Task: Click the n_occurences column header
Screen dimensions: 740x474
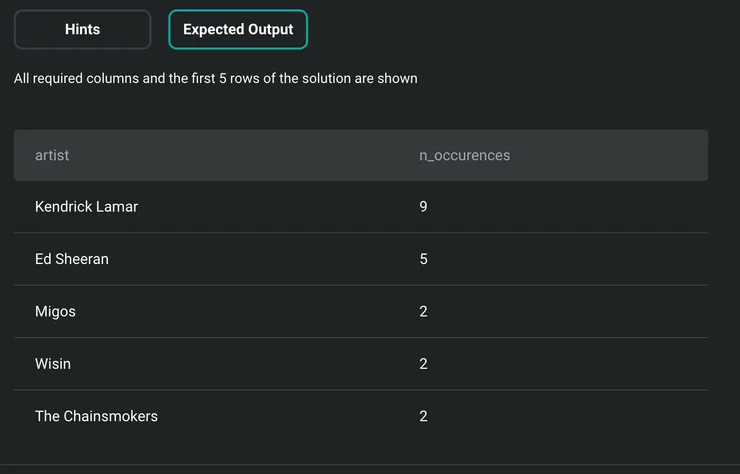Action: (464, 155)
